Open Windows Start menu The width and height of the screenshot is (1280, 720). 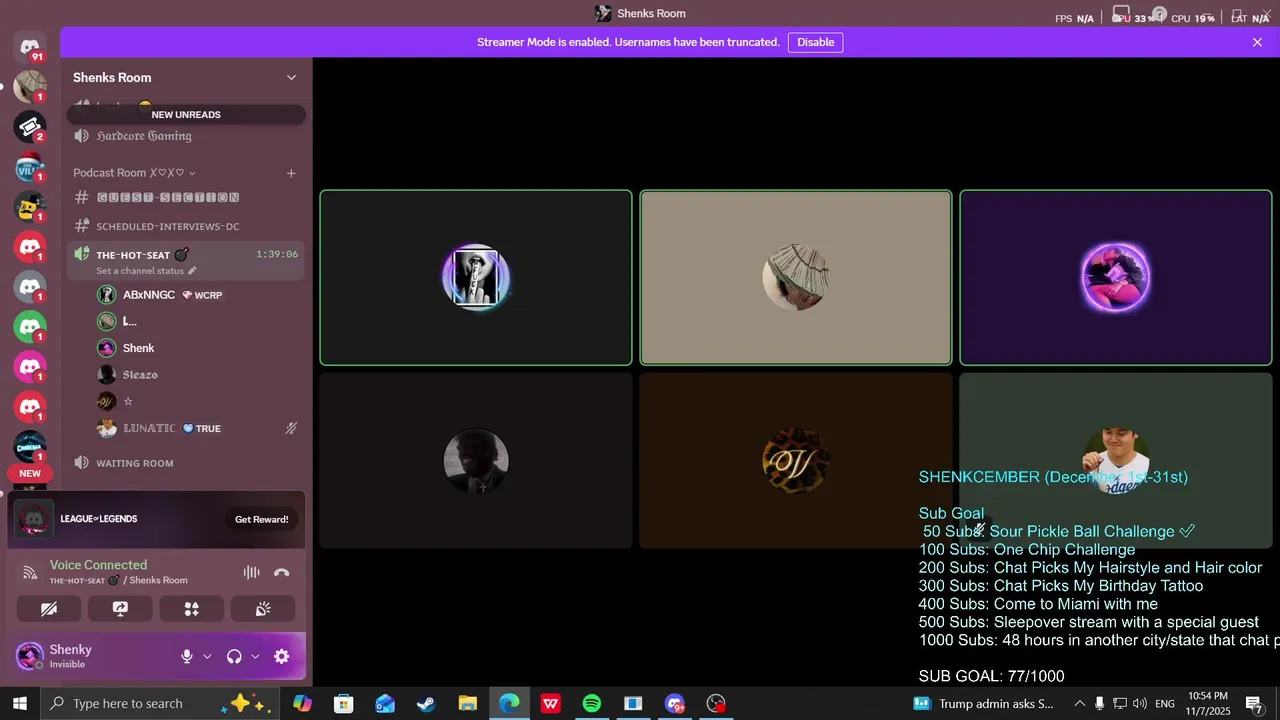click(x=20, y=703)
